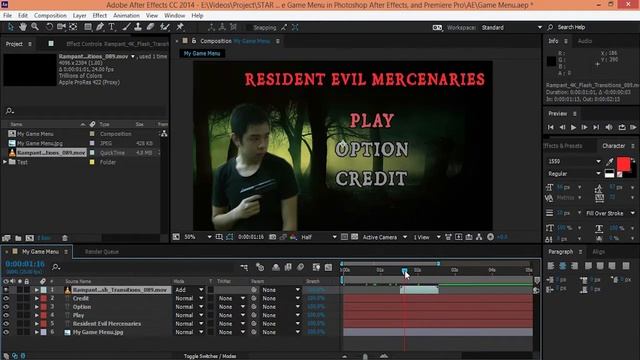
Task: Click the current time indicator playhead
Action: (x=404, y=271)
